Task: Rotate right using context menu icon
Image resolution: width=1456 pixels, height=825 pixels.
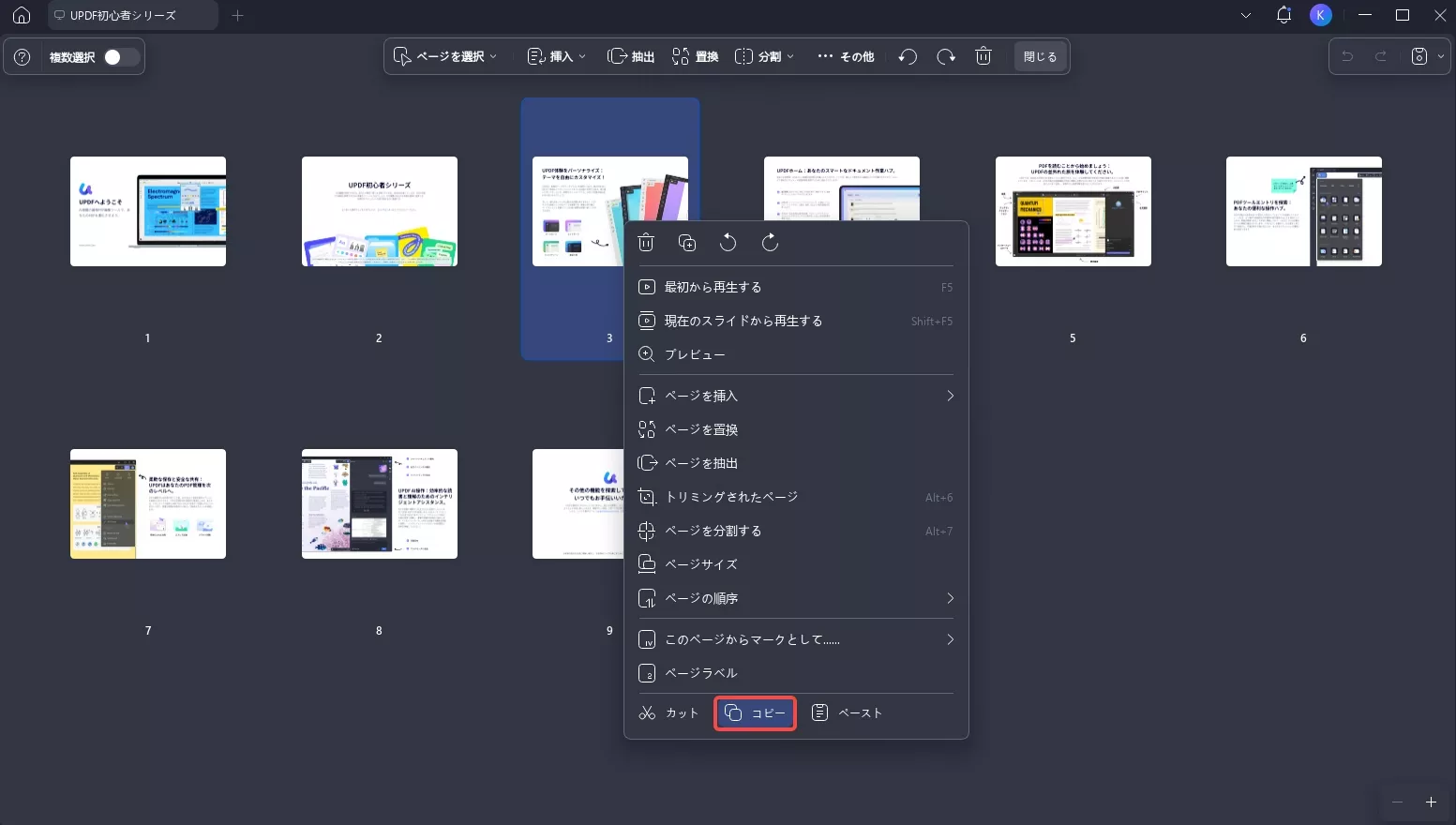Action: [770, 243]
